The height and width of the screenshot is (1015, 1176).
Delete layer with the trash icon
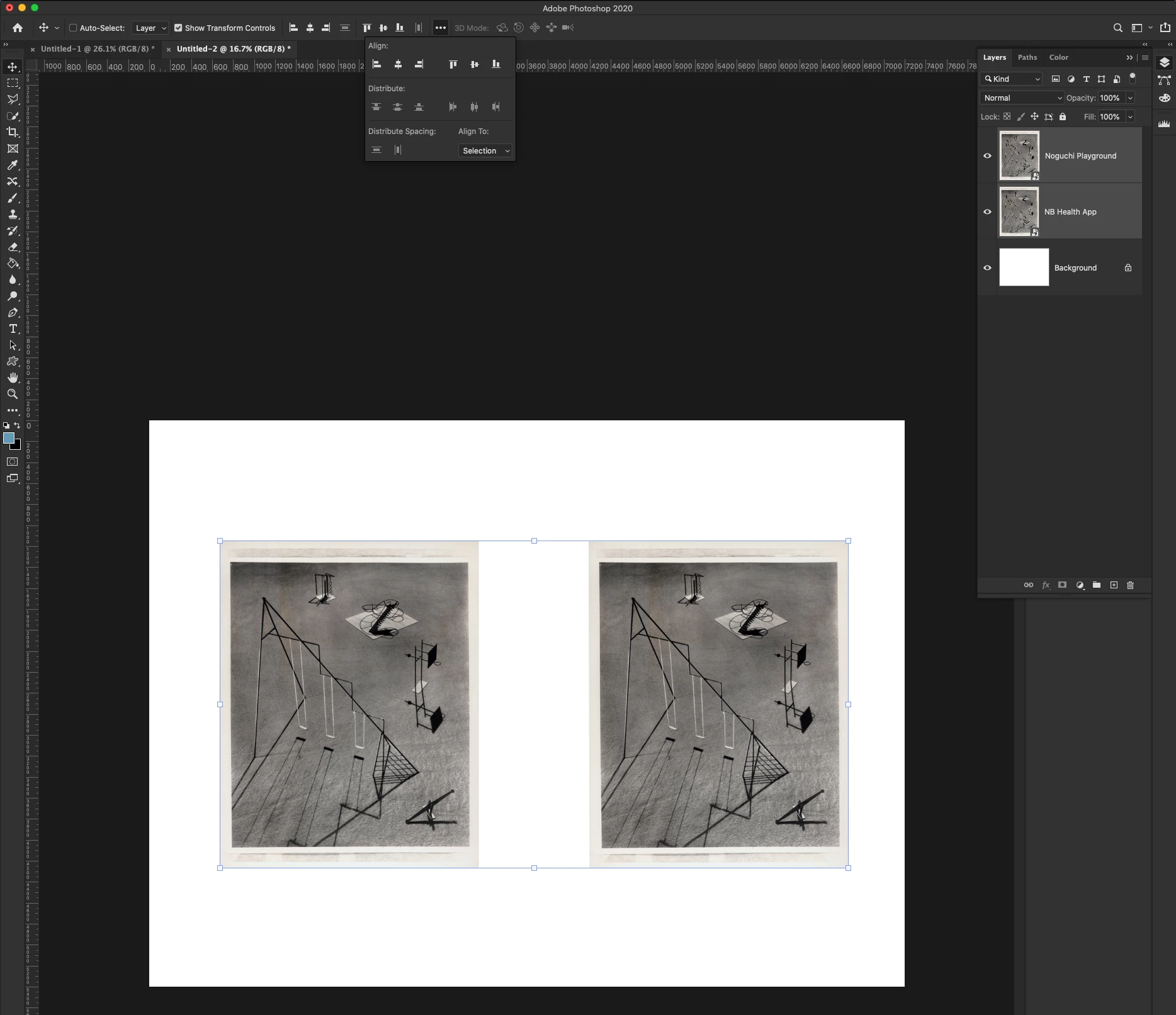[x=1130, y=585]
